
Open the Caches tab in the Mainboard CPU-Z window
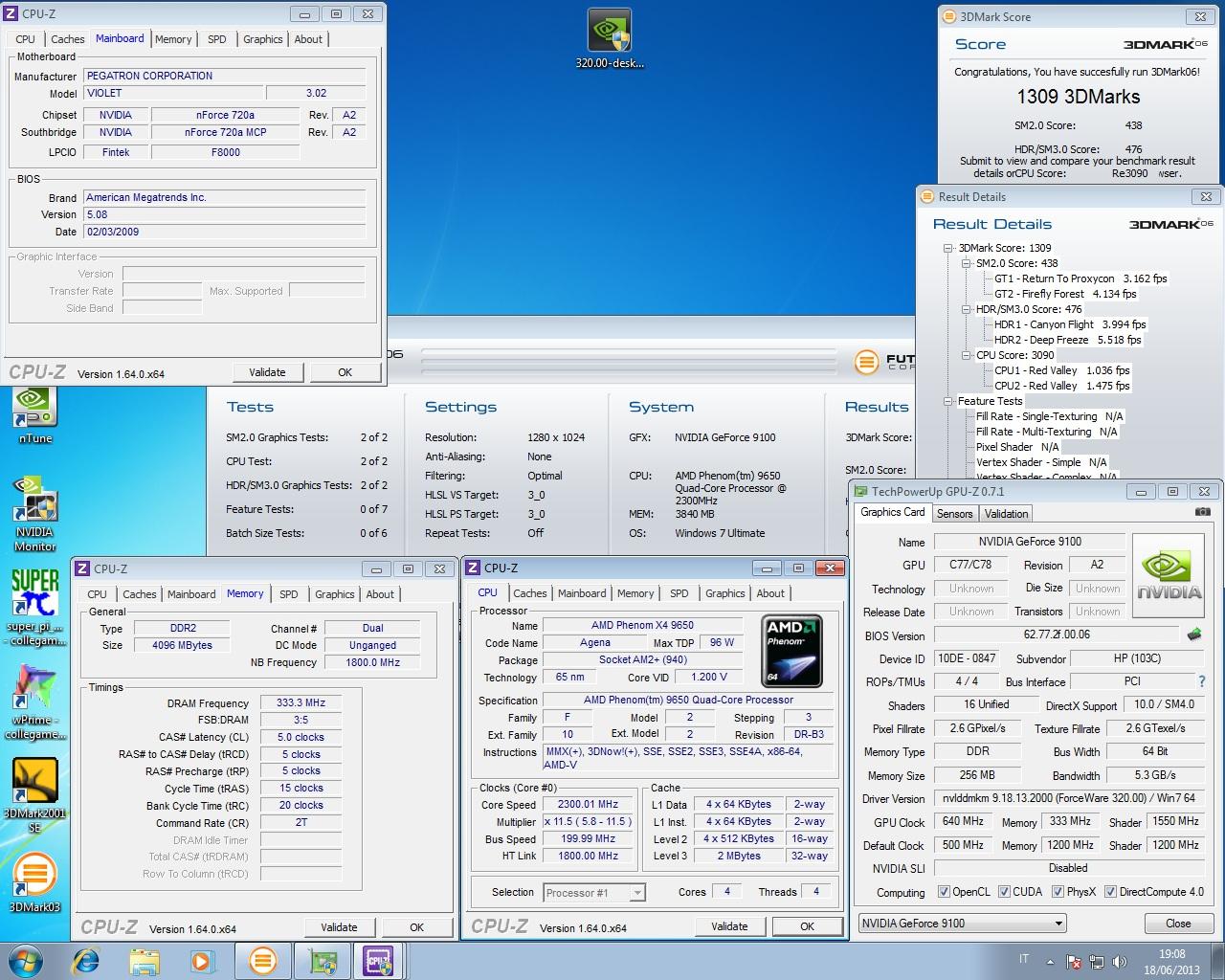pos(68,39)
